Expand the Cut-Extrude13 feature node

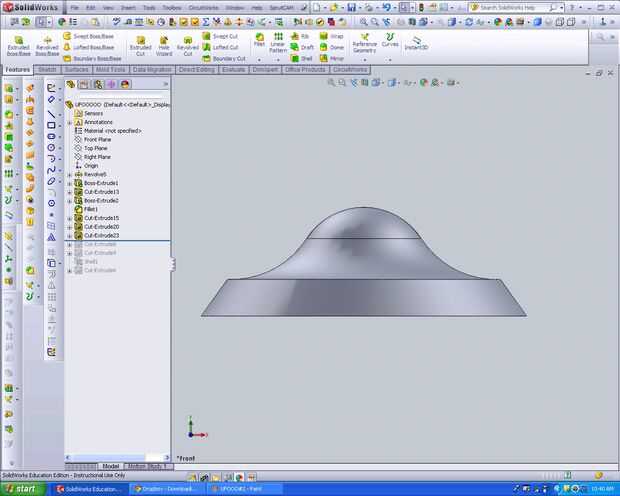70,192
